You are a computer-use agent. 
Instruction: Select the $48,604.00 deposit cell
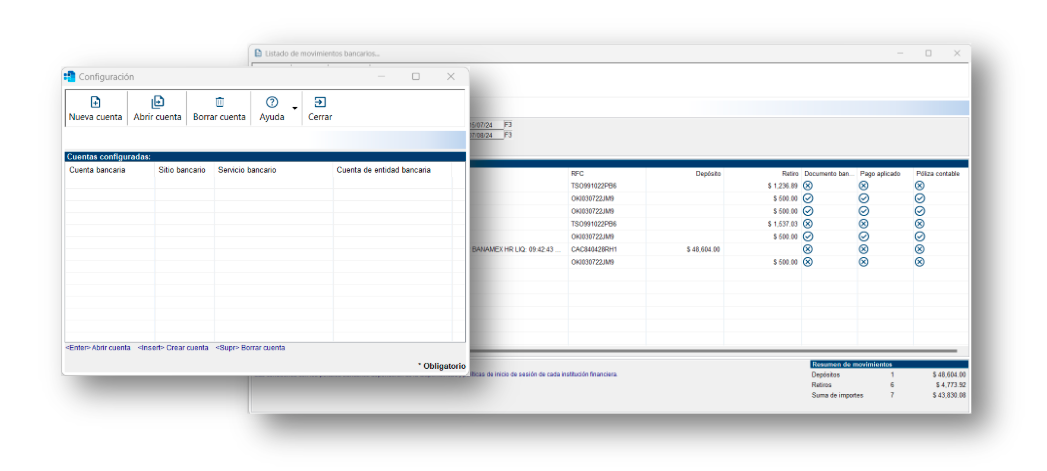[x=703, y=249]
